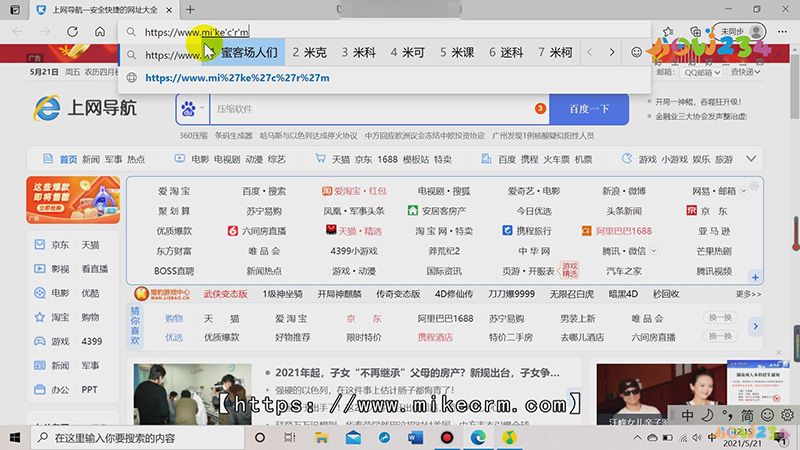Show hidden system tray icons chevron
The image size is (800, 450).
637,438
